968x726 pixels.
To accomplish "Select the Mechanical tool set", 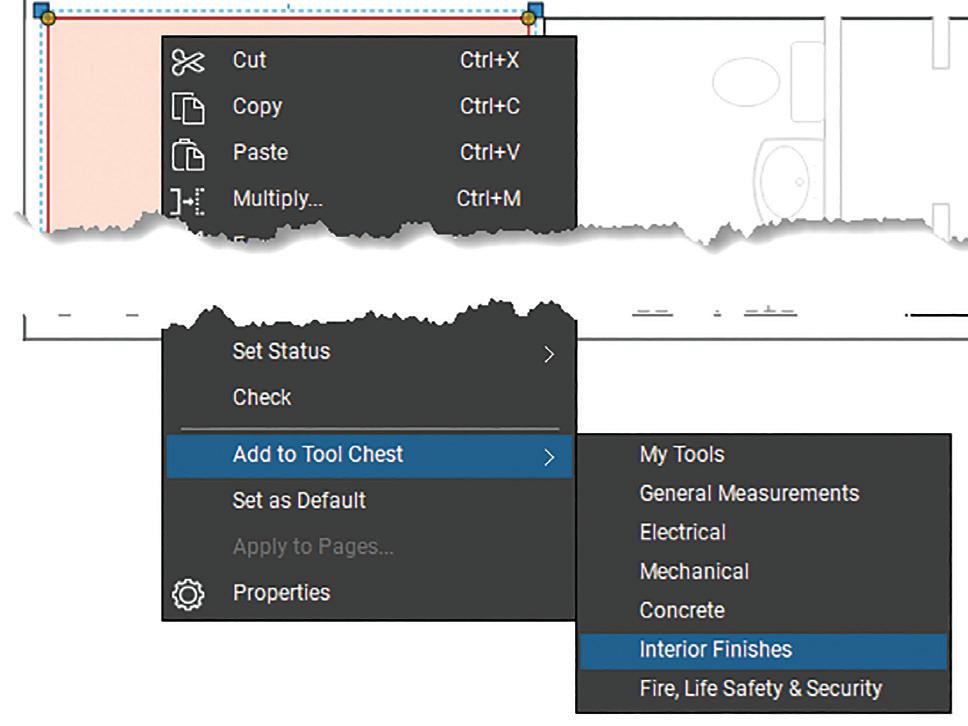I will [x=694, y=572].
